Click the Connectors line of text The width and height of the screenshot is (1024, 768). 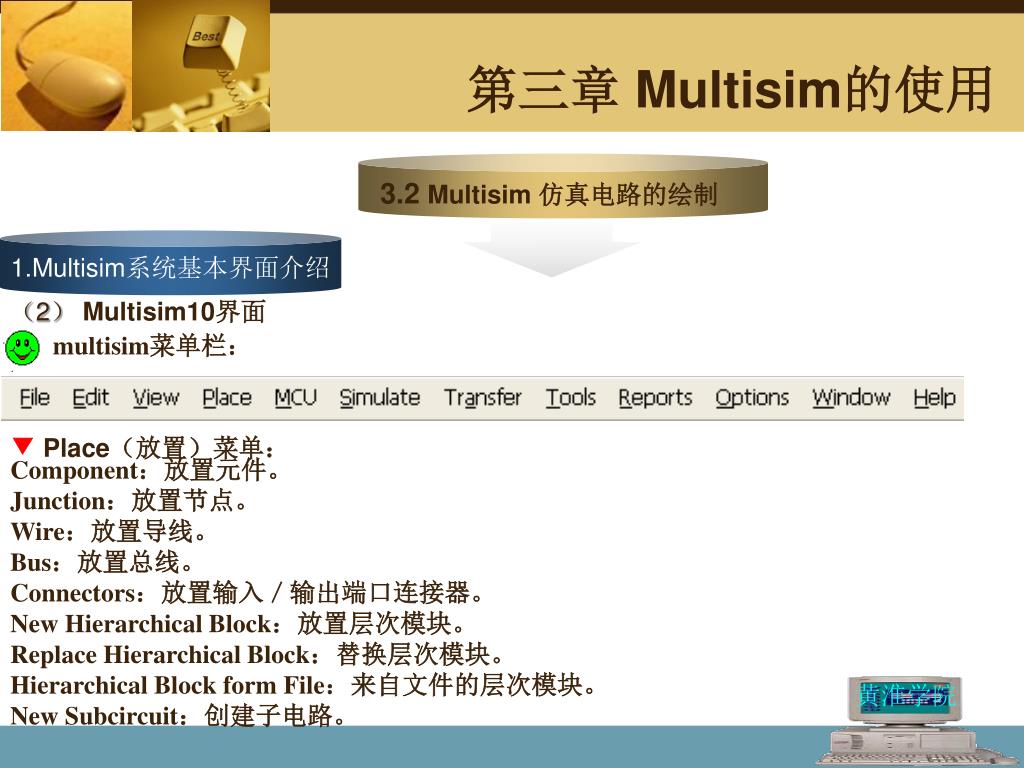(248, 593)
